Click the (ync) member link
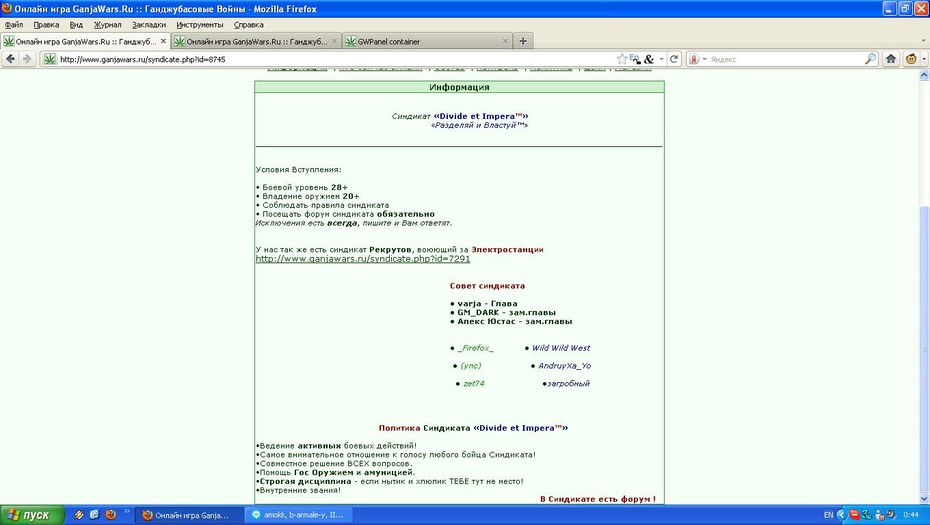Image resolution: width=930 pixels, height=525 pixels. (x=471, y=365)
